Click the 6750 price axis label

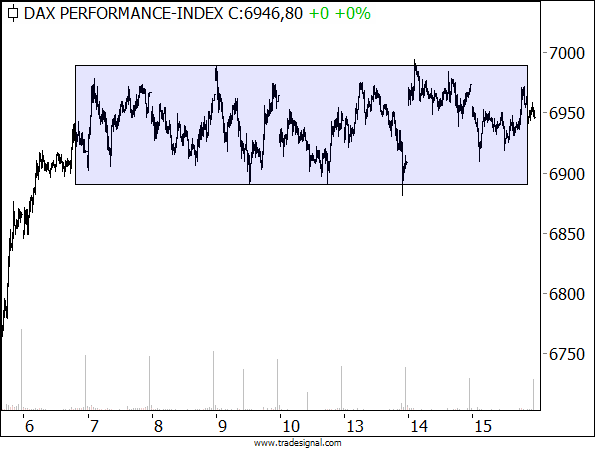[x=567, y=354]
